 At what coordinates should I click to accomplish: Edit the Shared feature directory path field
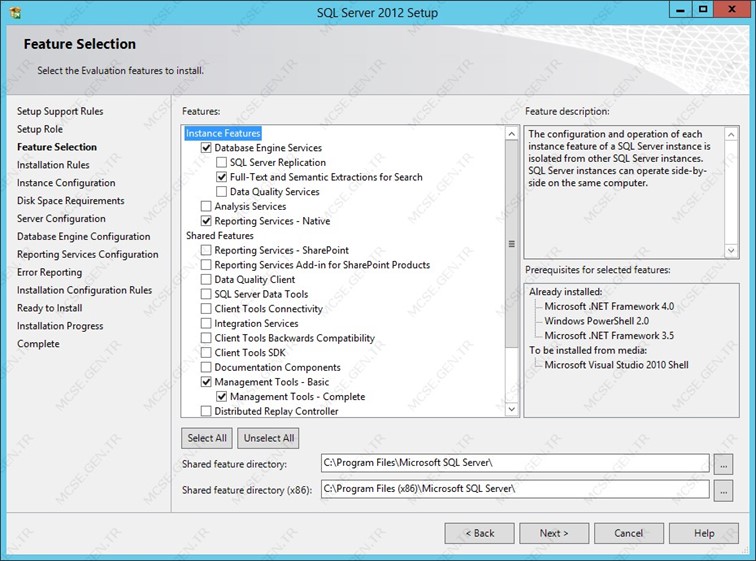click(x=515, y=463)
